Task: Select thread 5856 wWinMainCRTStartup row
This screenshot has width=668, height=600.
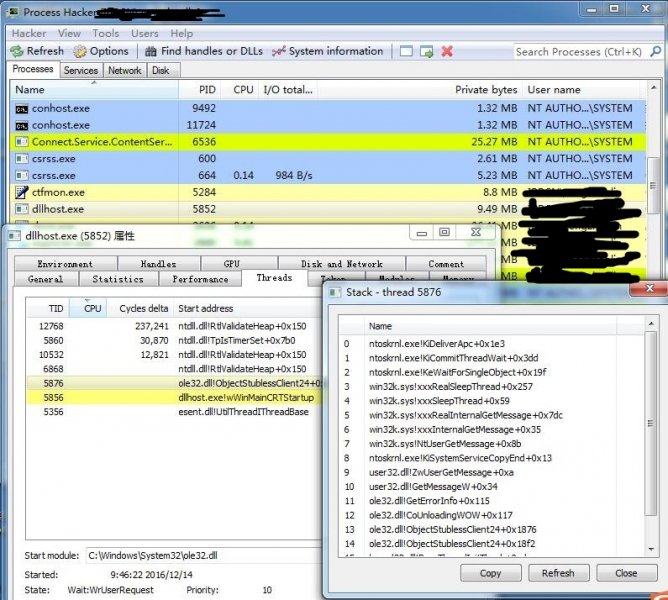Action: click(x=175, y=398)
